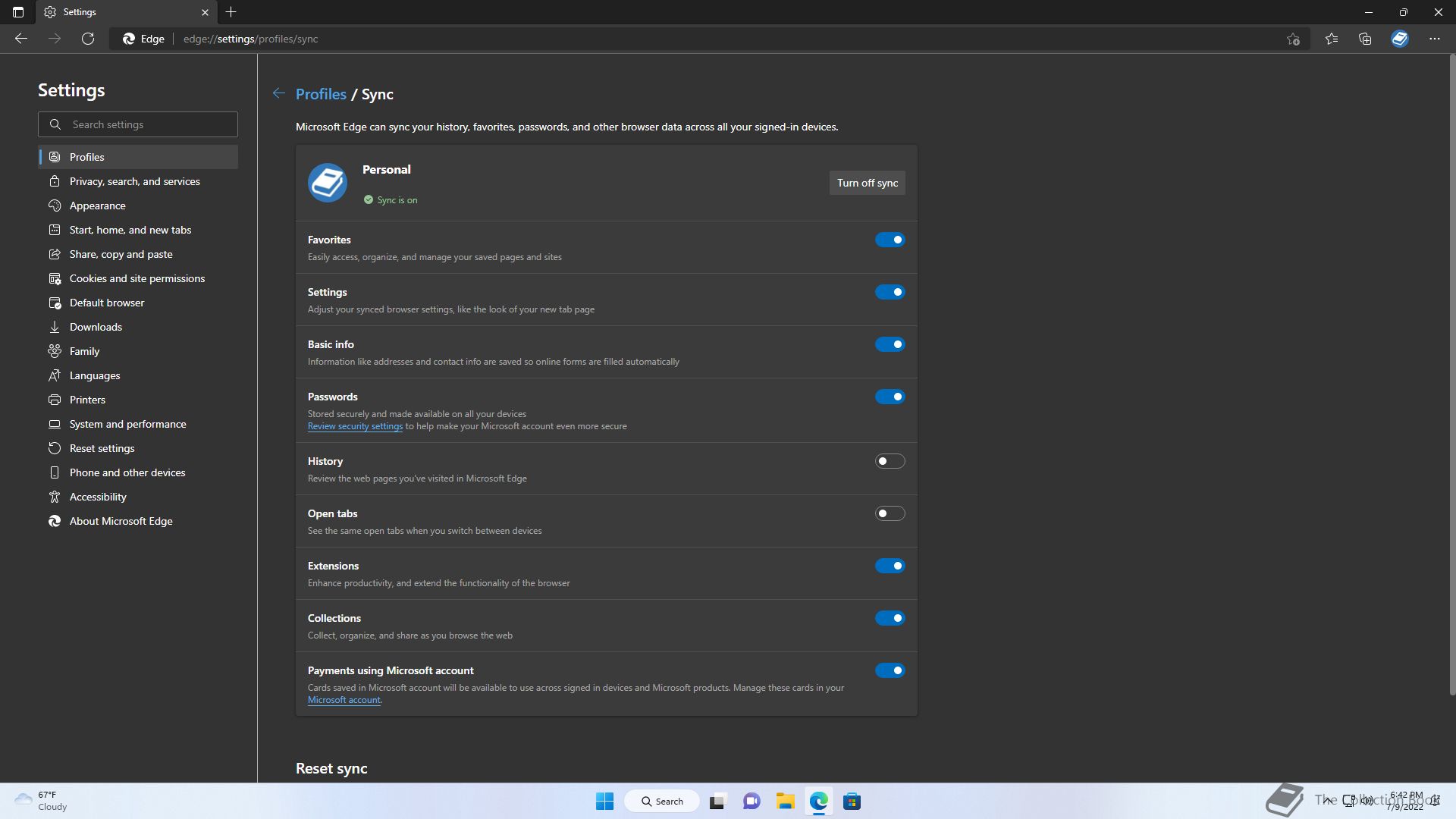Open the Collections toolbar icon

point(1365,39)
